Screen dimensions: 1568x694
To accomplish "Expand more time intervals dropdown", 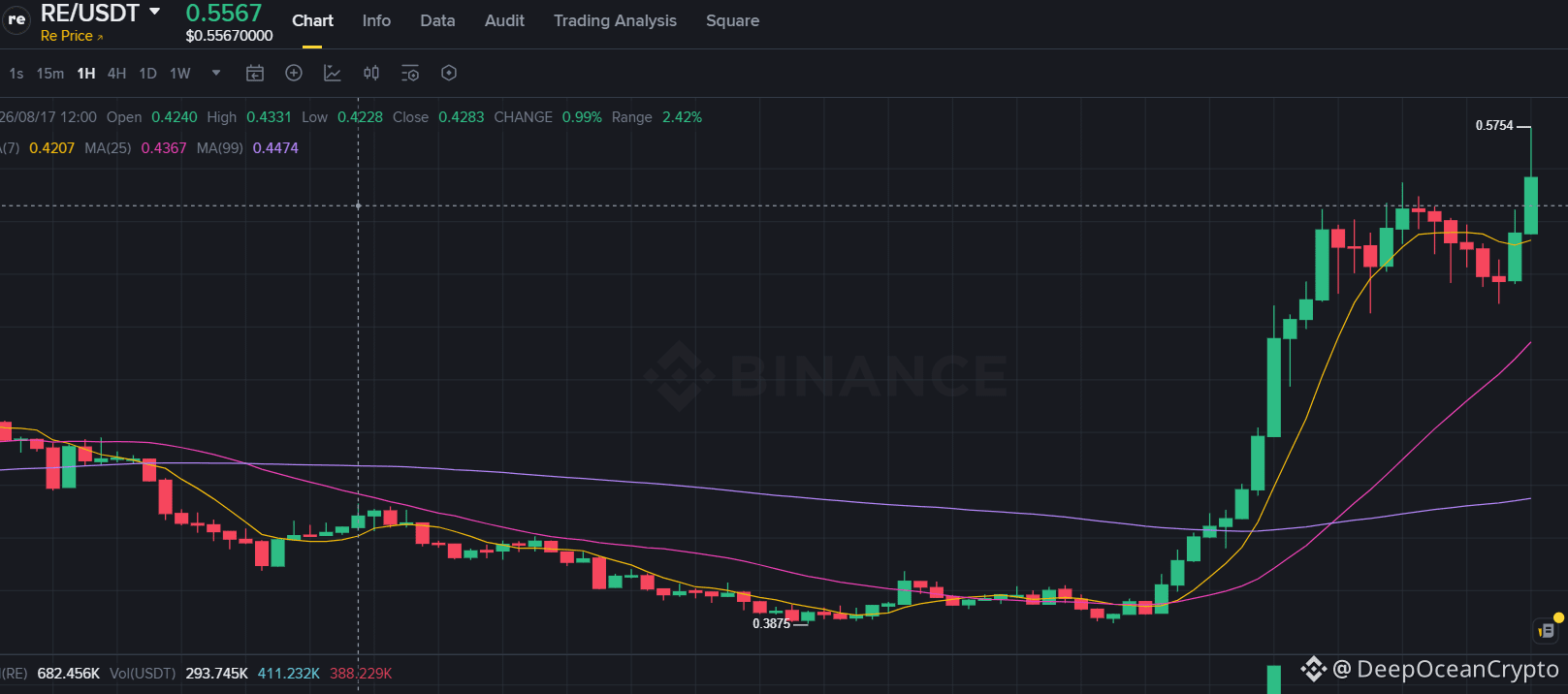I will (216, 73).
